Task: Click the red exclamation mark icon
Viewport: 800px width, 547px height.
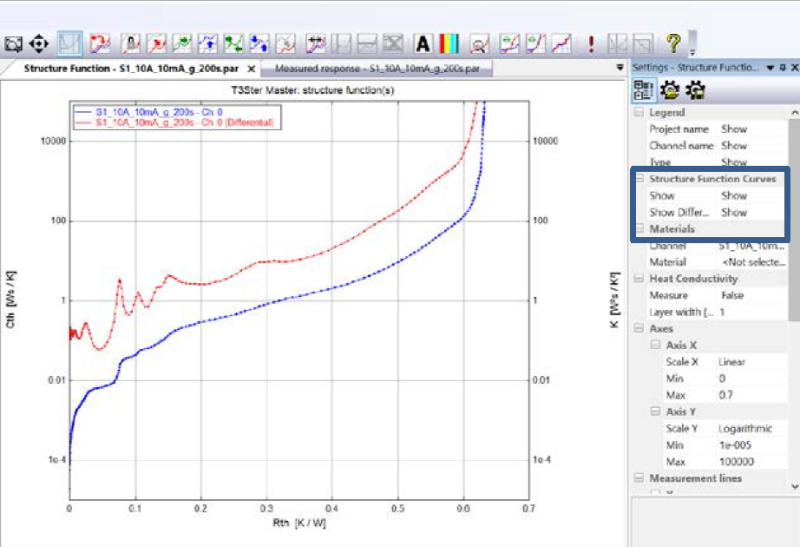Action: [x=591, y=44]
